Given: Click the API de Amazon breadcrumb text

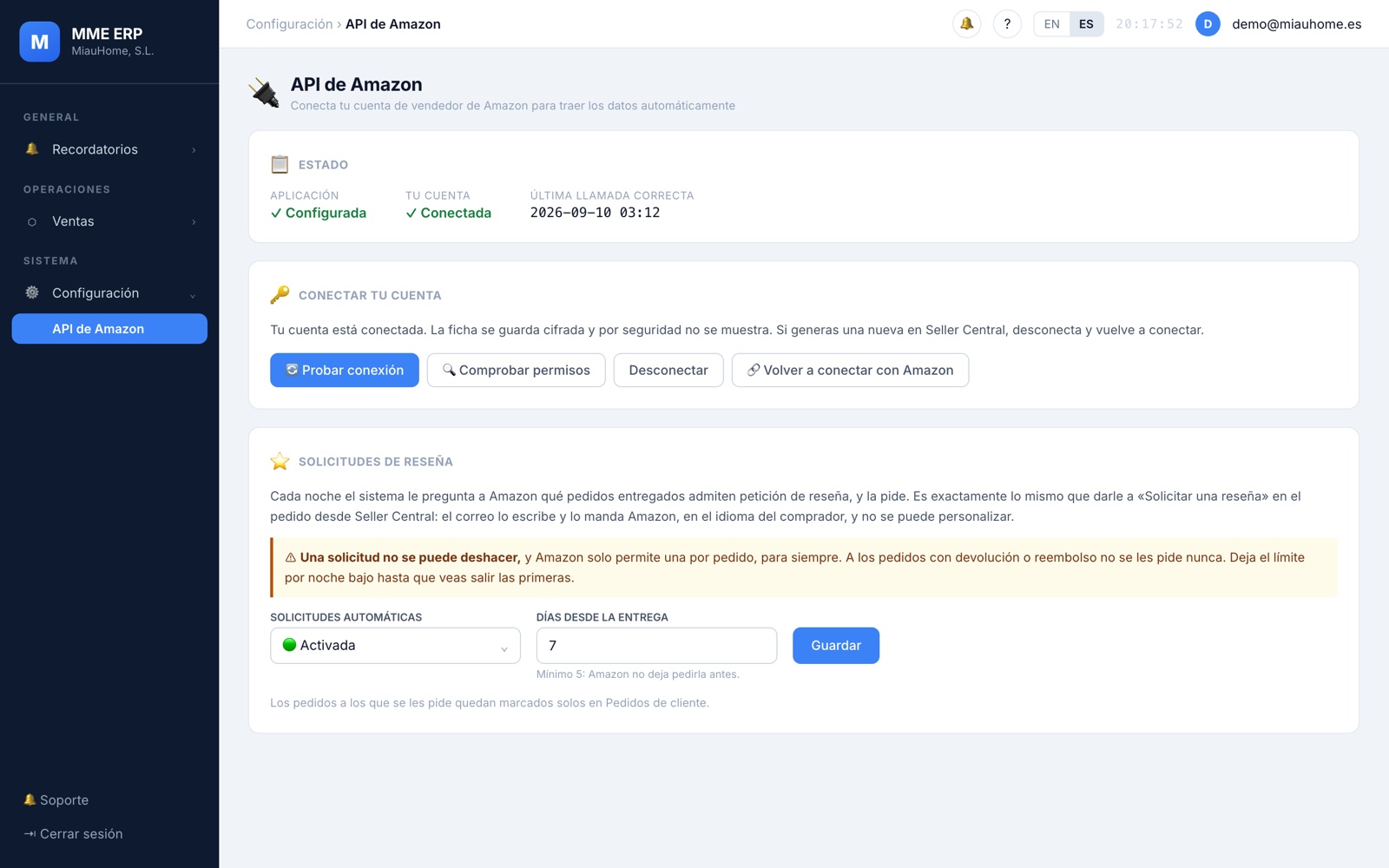Looking at the screenshot, I should click(x=393, y=24).
